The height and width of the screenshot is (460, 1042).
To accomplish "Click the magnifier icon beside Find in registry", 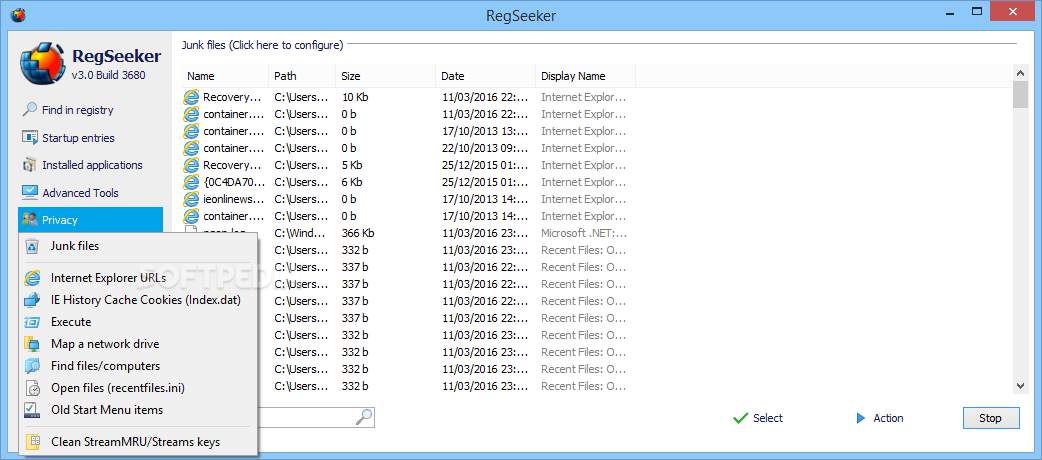I will coord(30,110).
